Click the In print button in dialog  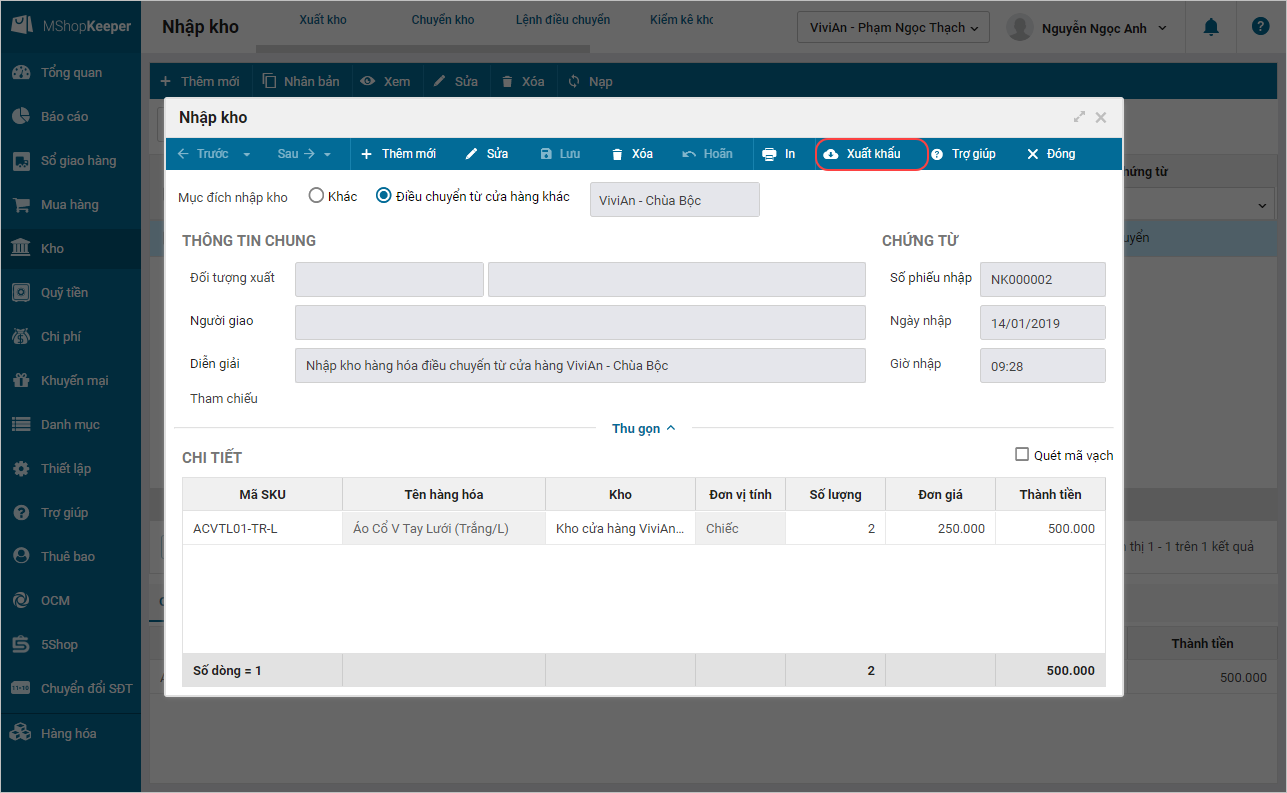coord(778,154)
